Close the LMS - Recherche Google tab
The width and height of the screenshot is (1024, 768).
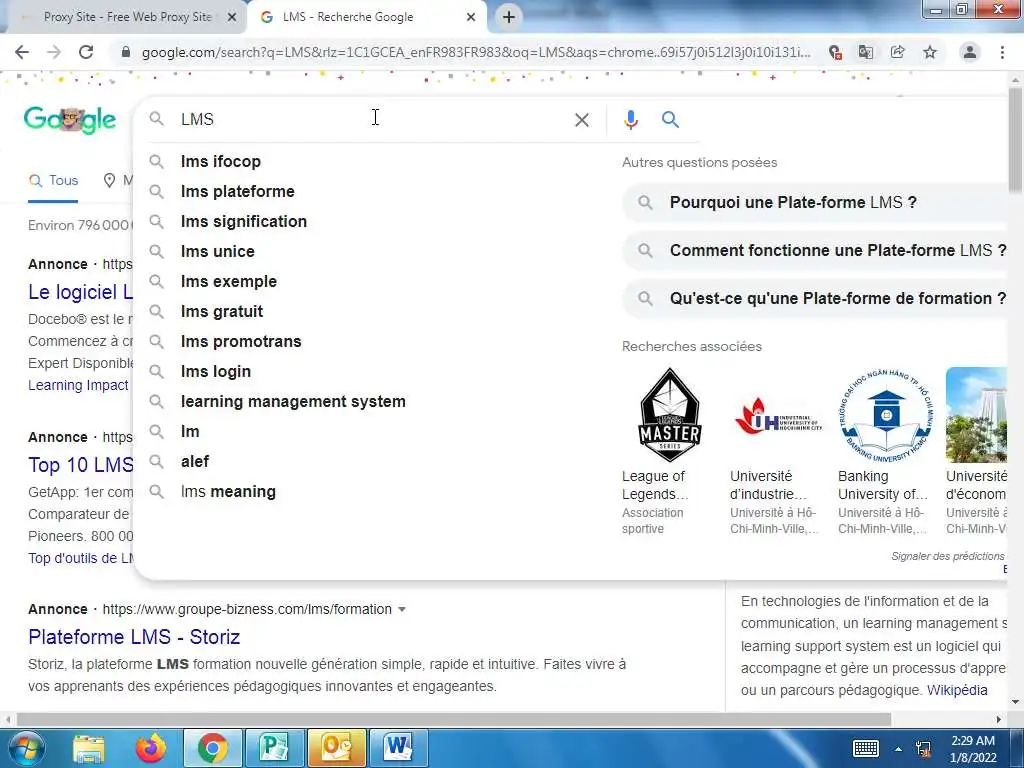click(471, 17)
